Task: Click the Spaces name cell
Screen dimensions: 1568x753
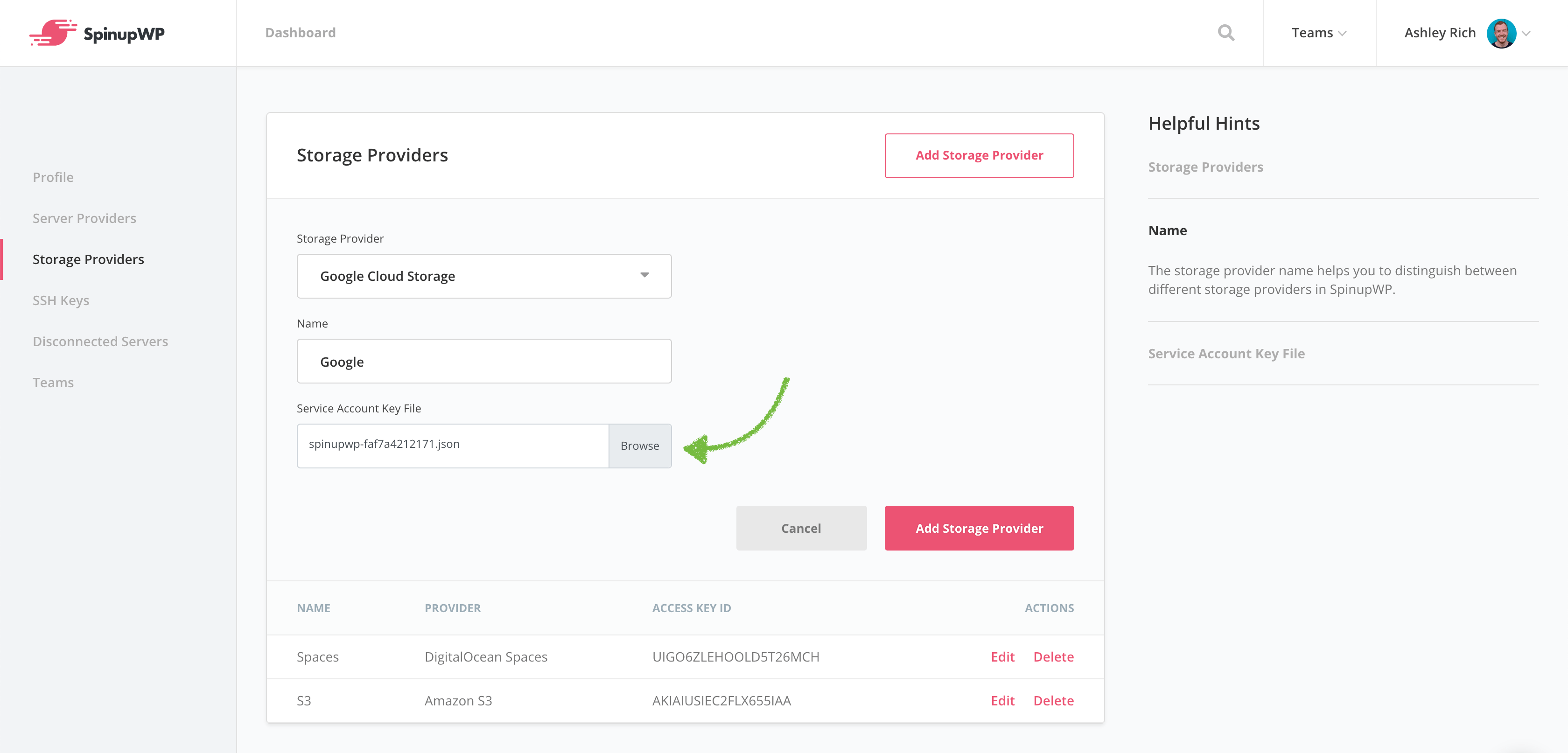Action: (x=317, y=657)
